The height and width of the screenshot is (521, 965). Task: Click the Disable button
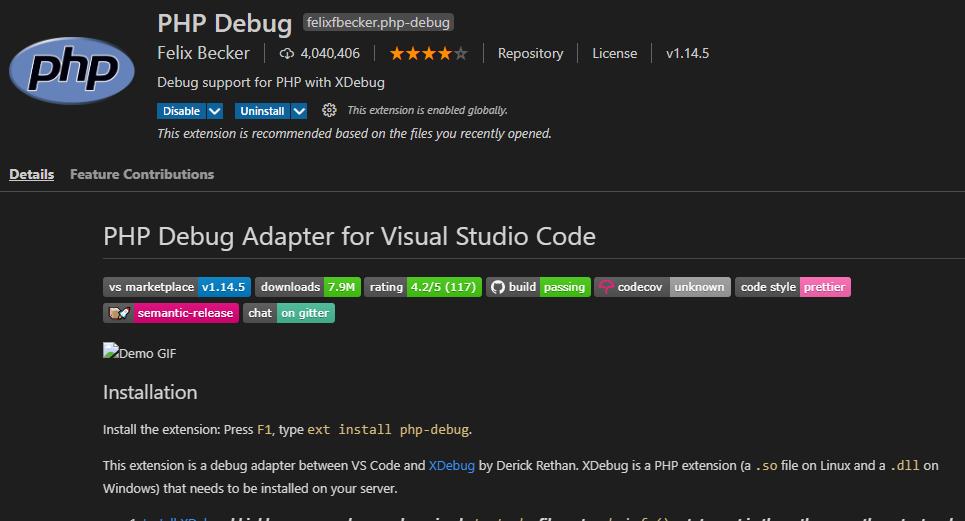point(181,111)
